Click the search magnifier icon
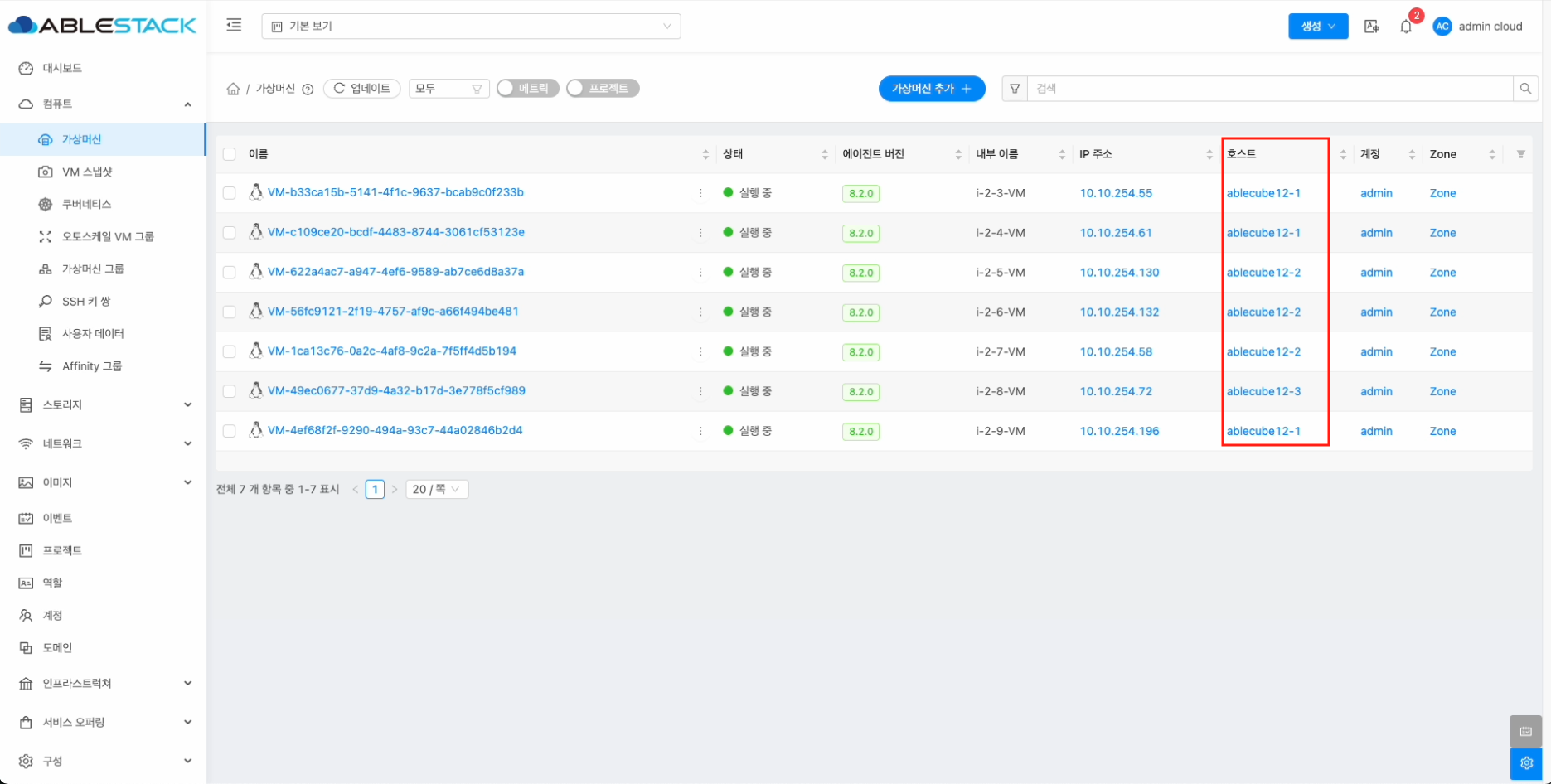Viewport: 1551px width, 784px height. pos(1525,89)
